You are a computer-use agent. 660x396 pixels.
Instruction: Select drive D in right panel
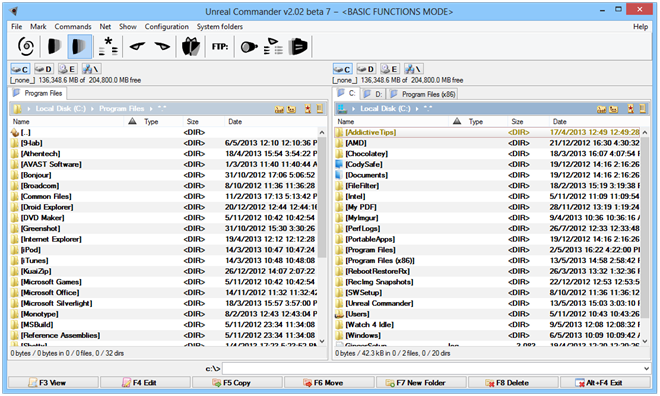(x=366, y=69)
